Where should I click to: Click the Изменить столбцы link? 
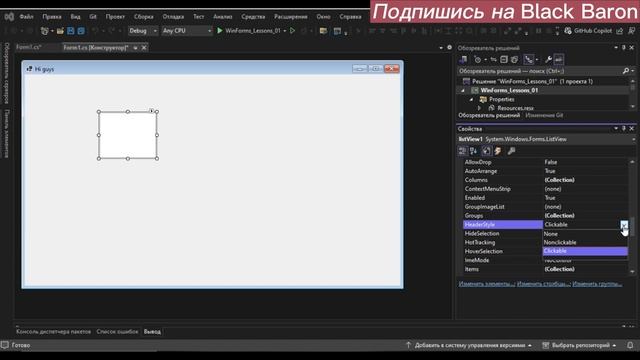(x=543, y=284)
